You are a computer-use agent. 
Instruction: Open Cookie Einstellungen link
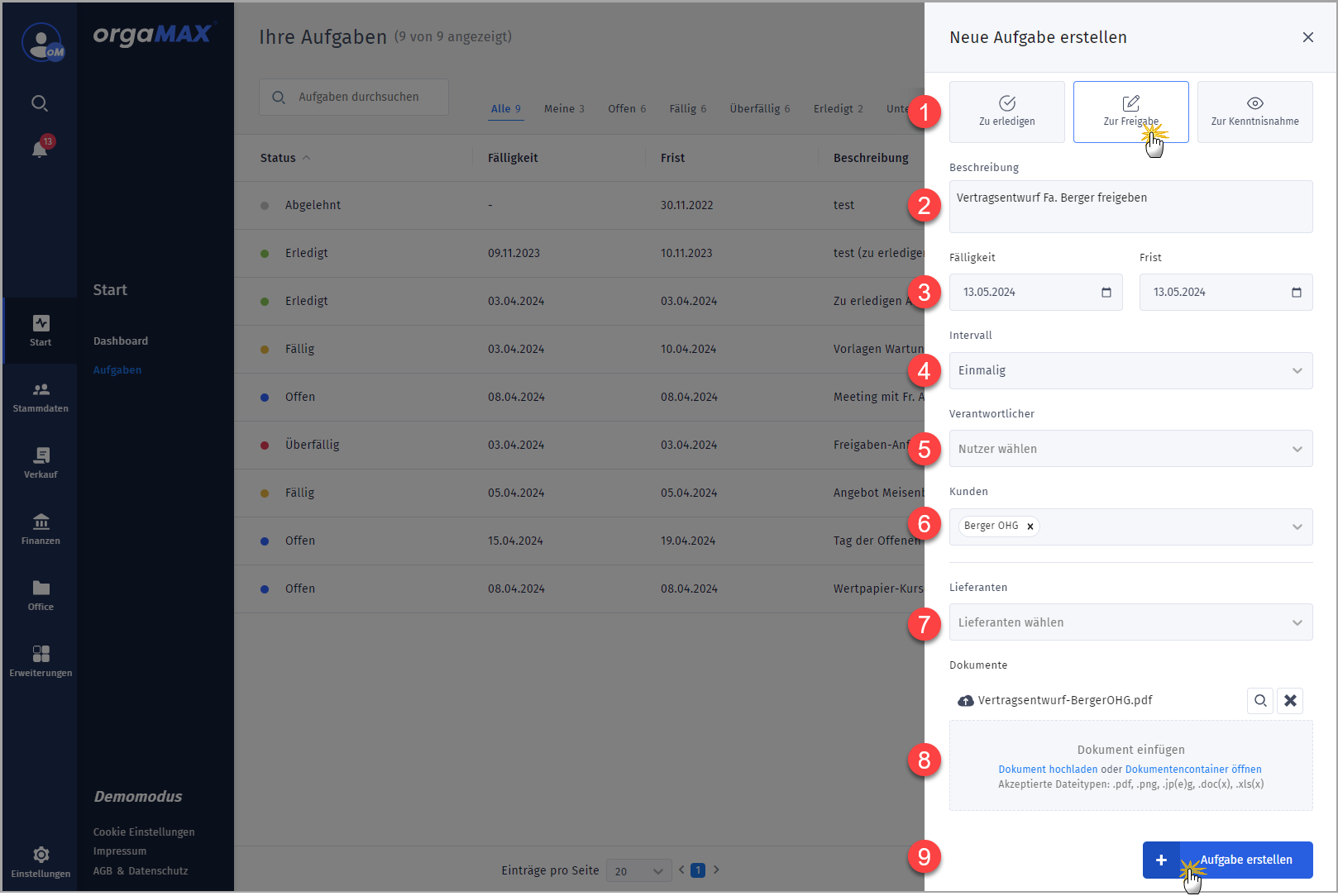click(144, 832)
